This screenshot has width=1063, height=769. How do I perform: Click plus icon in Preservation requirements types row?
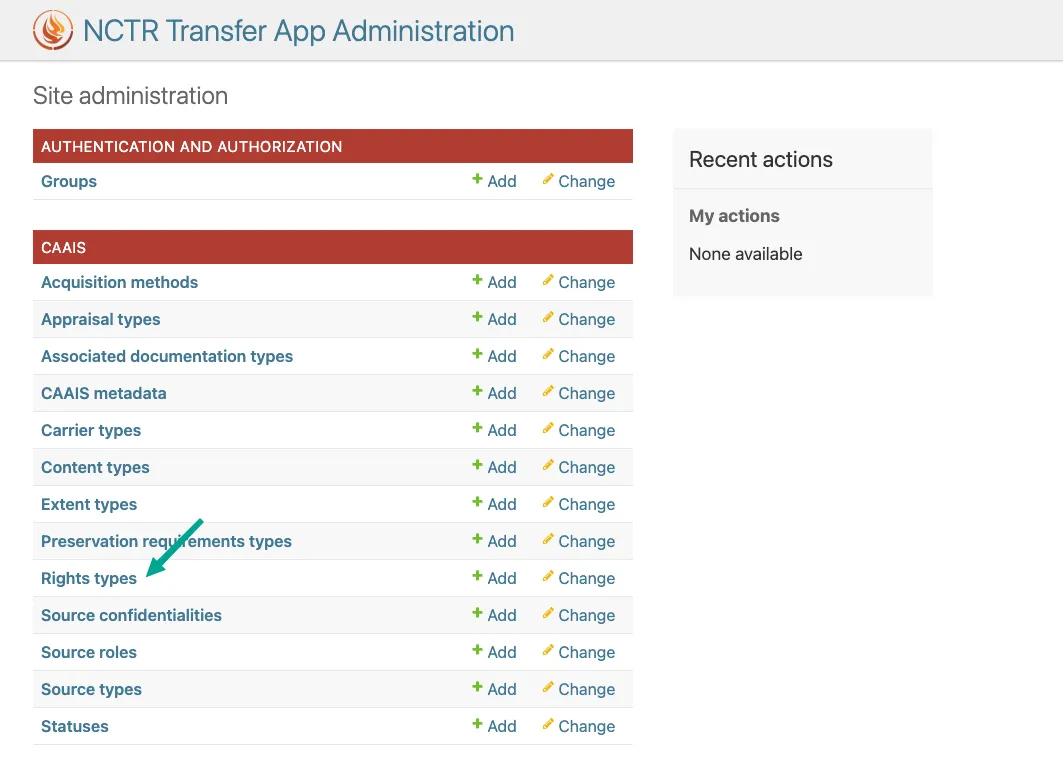pos(477,539)
